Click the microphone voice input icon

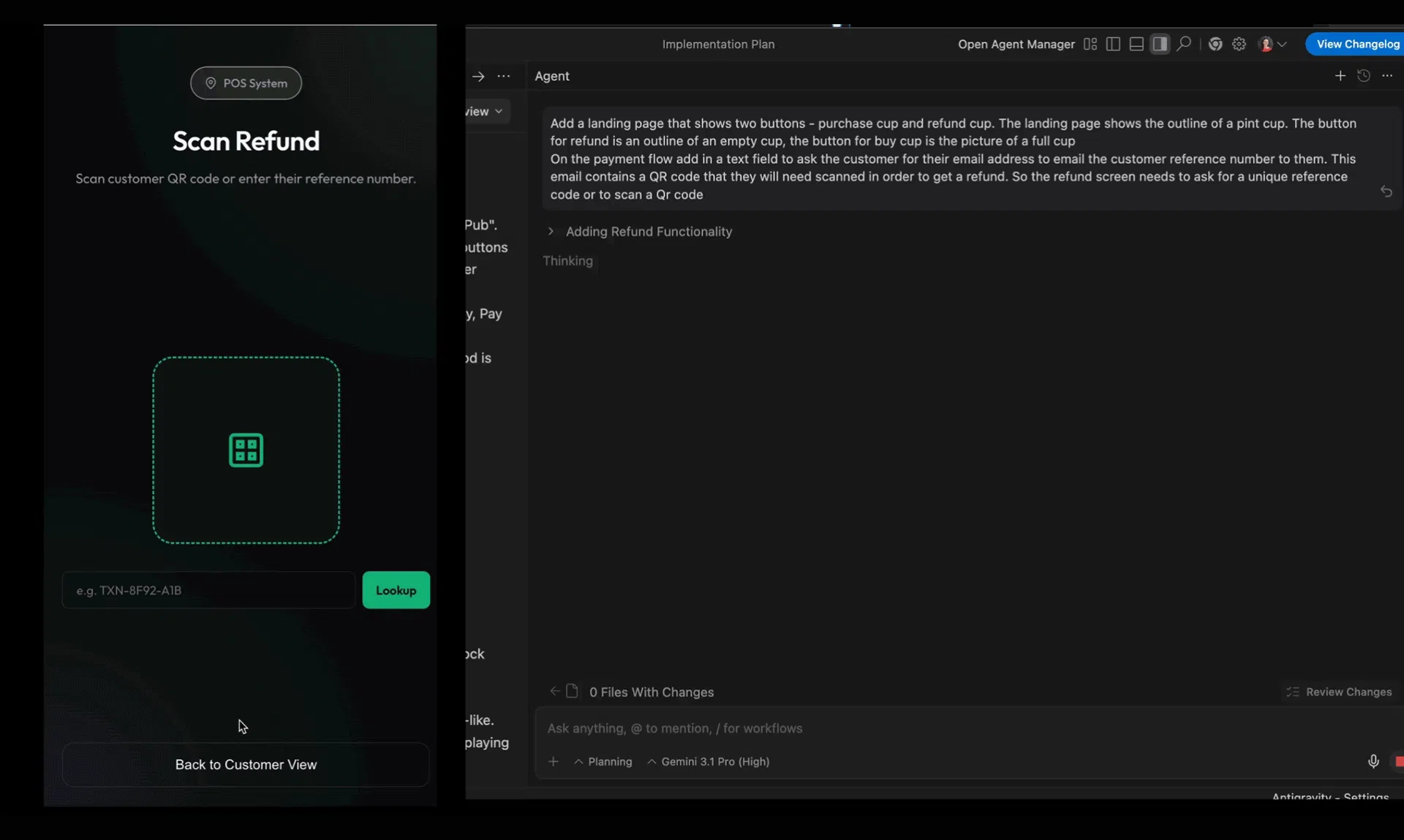pyautogui.click(x=1373, y=761)
